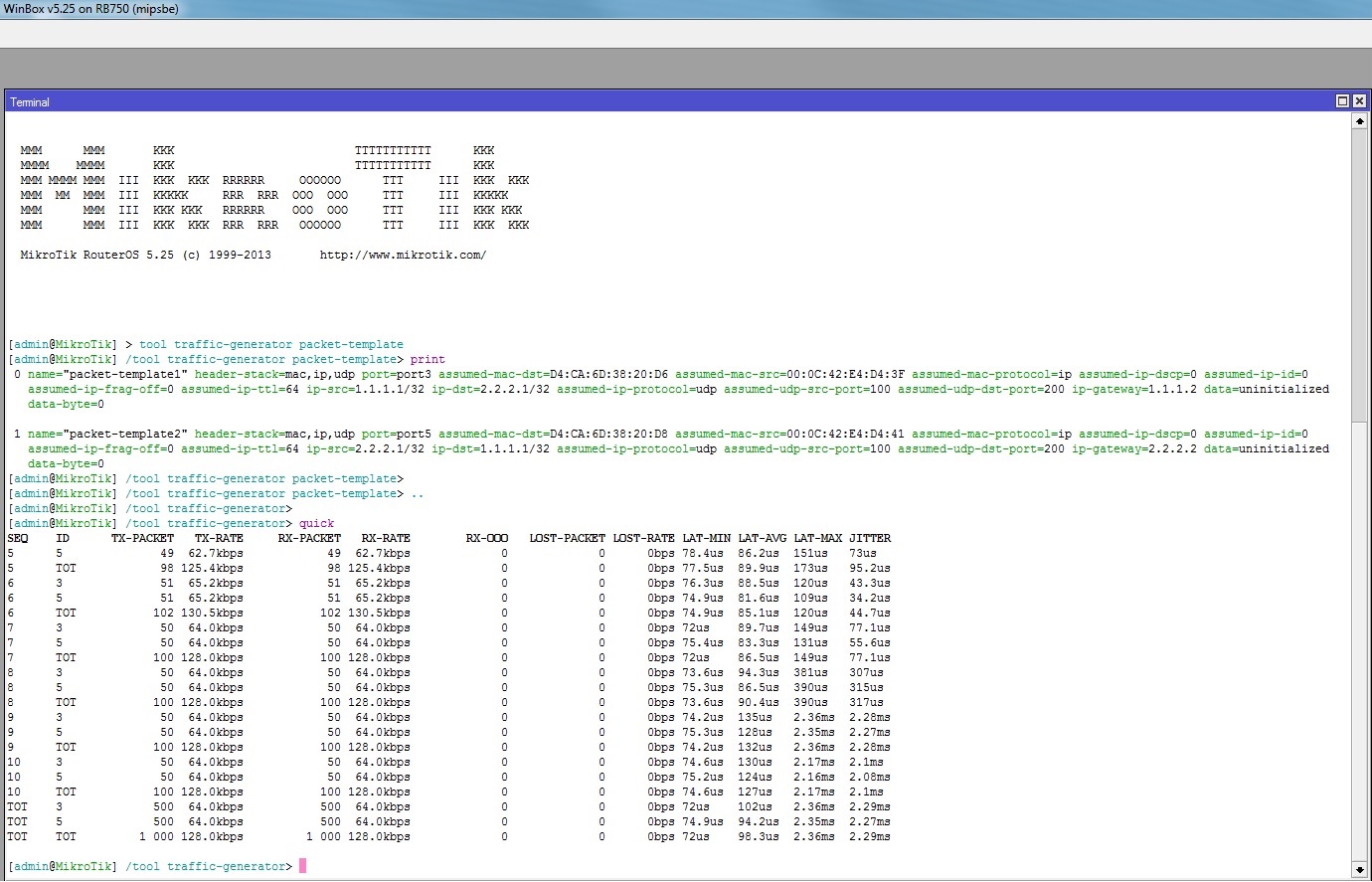Click MAC address 00:0C:42:E4:D4:41

845,434
